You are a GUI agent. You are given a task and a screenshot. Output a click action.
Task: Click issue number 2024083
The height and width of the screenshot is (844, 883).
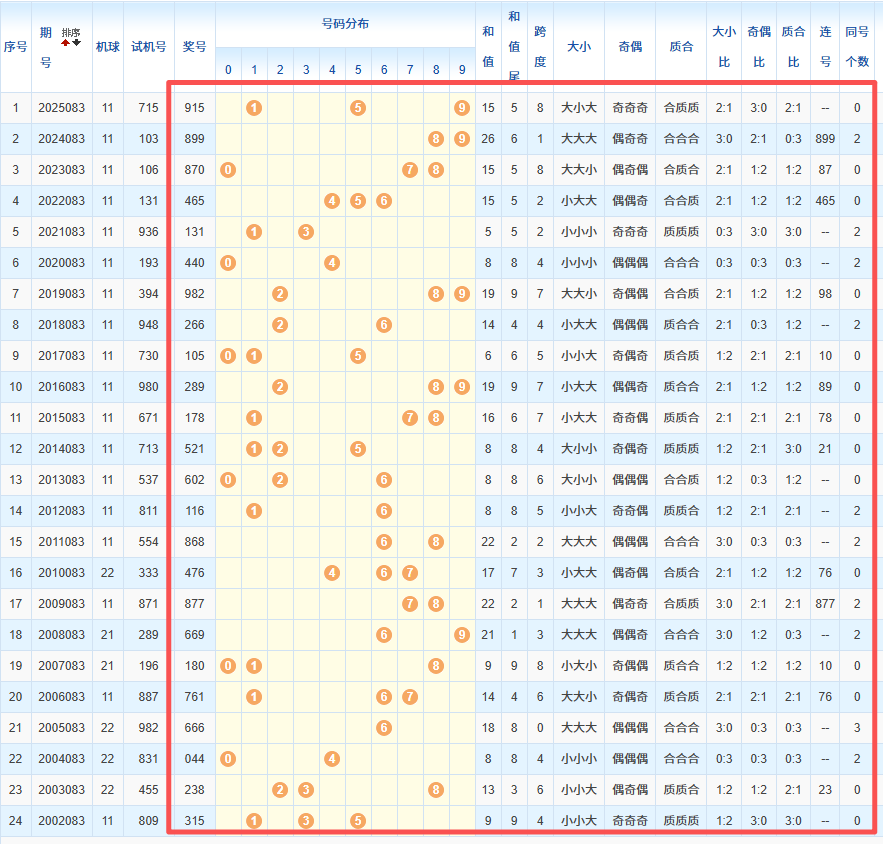[x=62, y=139]
